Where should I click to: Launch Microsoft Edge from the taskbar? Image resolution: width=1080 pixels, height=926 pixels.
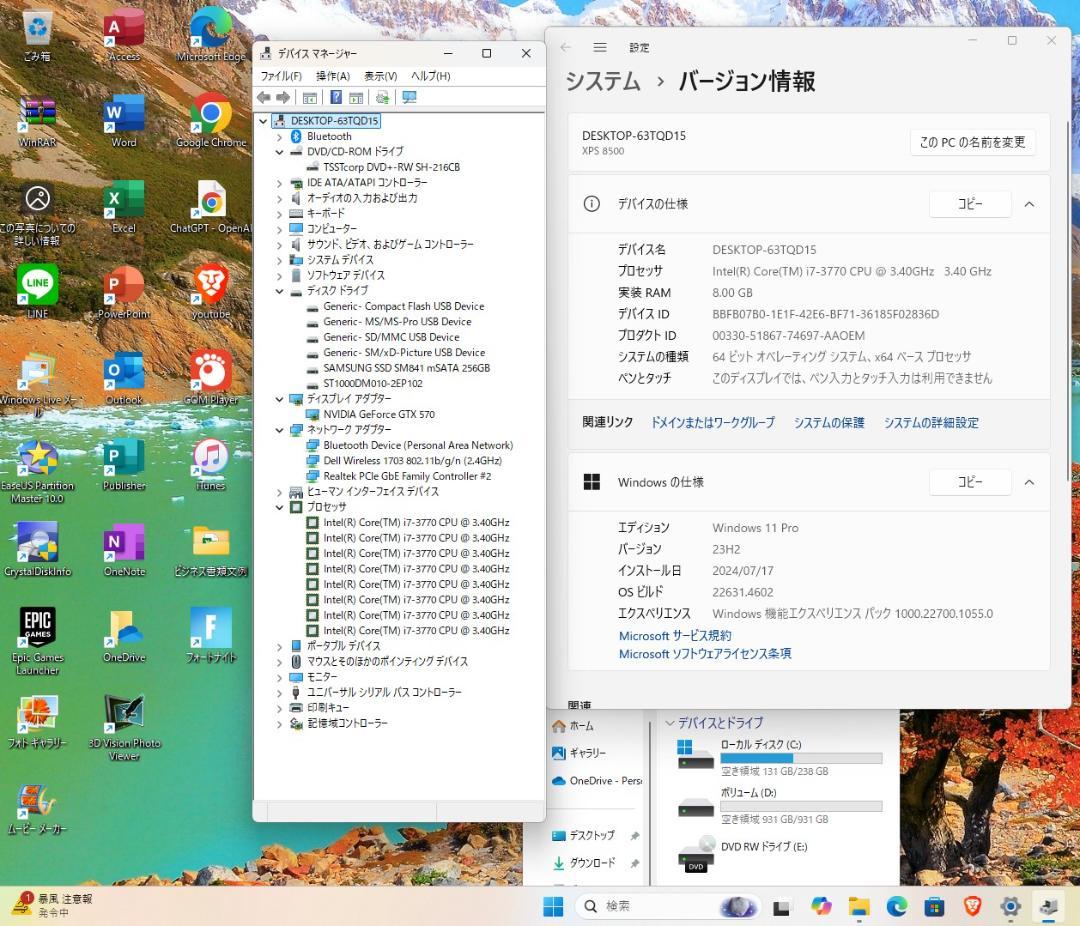[x=896, y=907]
